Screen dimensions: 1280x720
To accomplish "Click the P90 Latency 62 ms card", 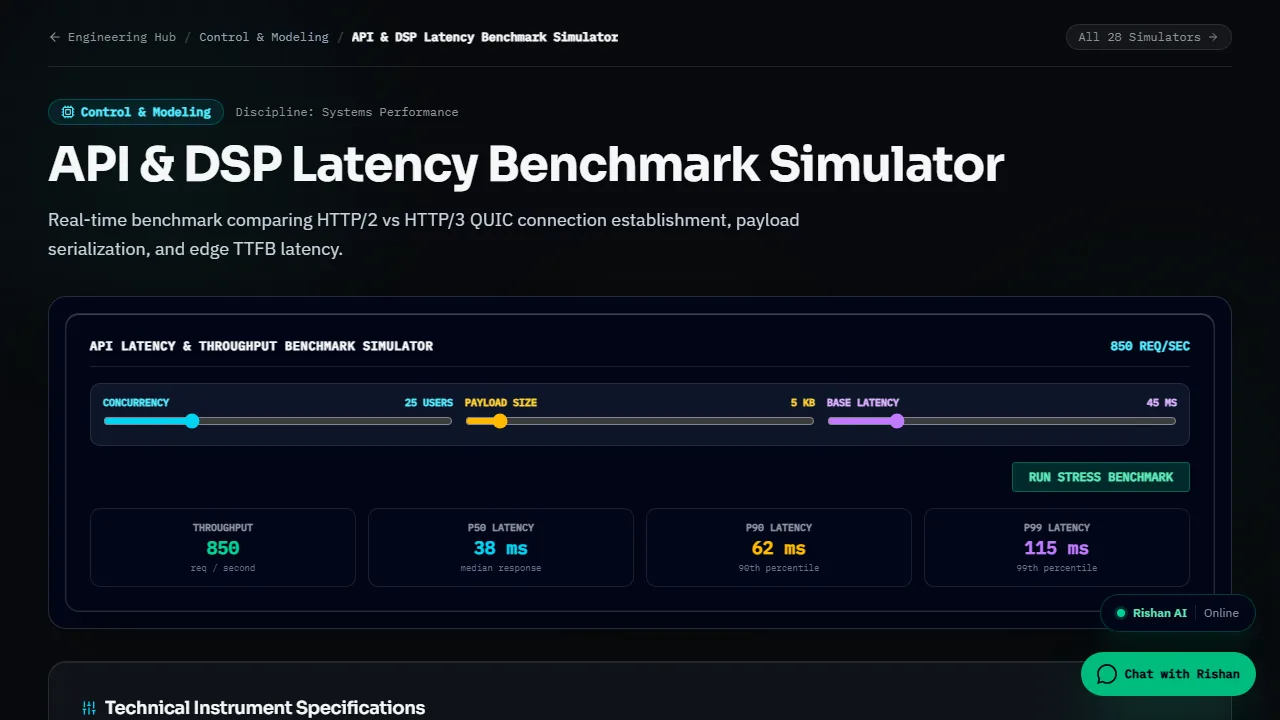I will [x=779, y=547].
